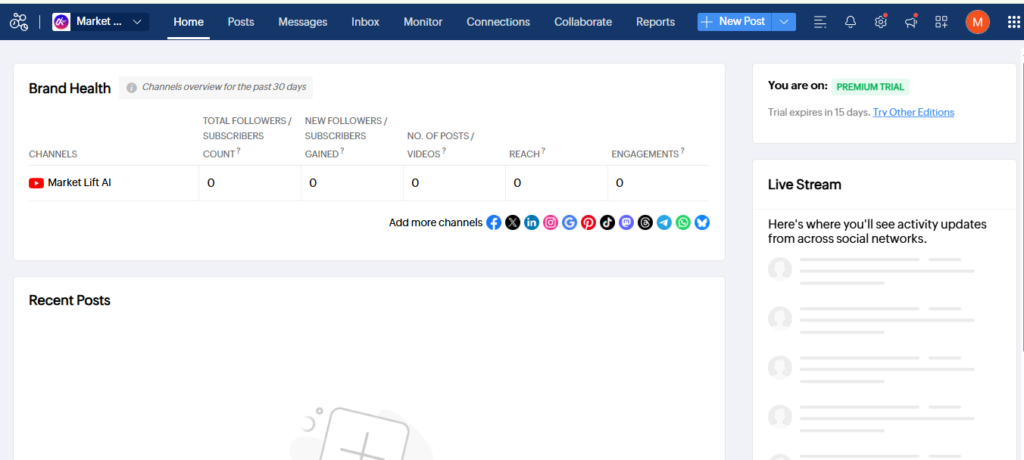This screenshot has height=460, width=1024.
Task: Add a TikTok channel
Action: tap(607, 223)
